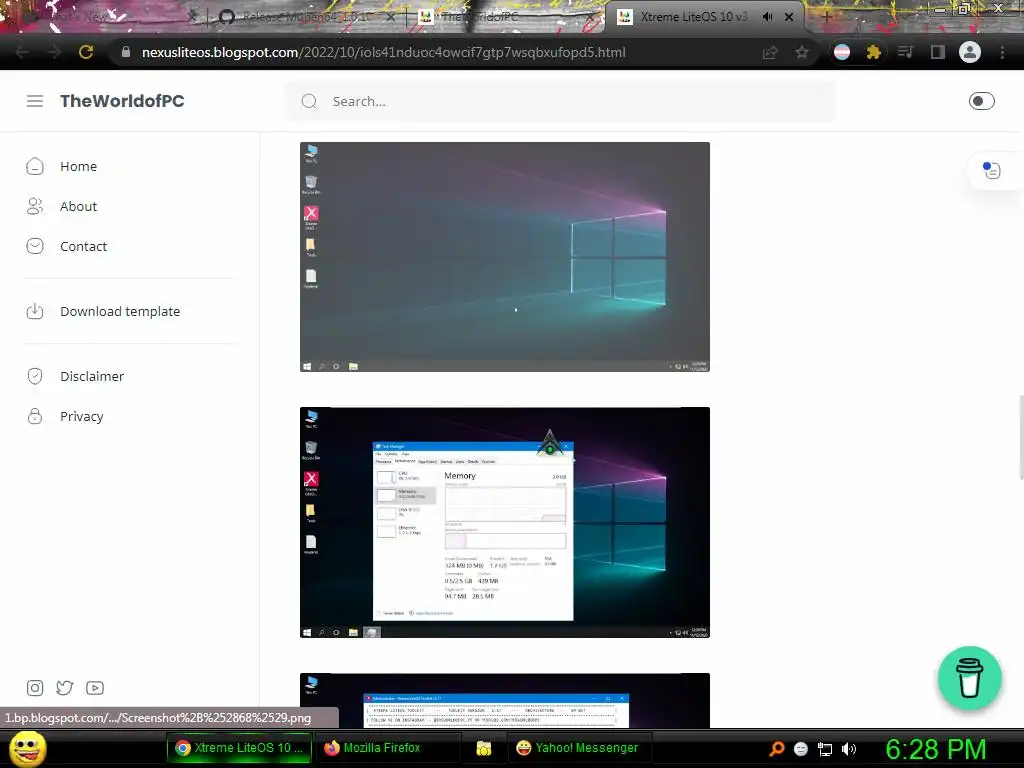Open the Chrome three-dot menu
Screen dimensions: 1024x768
[1002, 52]
